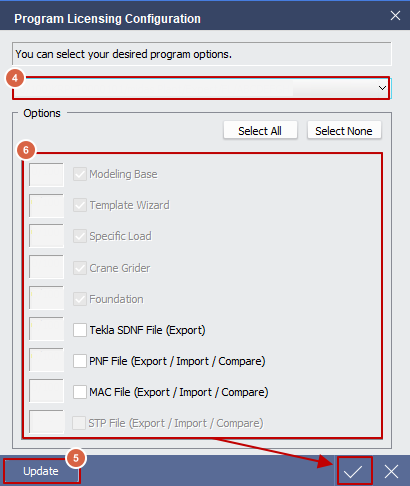Toggle the Template Wizard checkbox
Screen dimensions: 410x486
[x=80, y=205]
